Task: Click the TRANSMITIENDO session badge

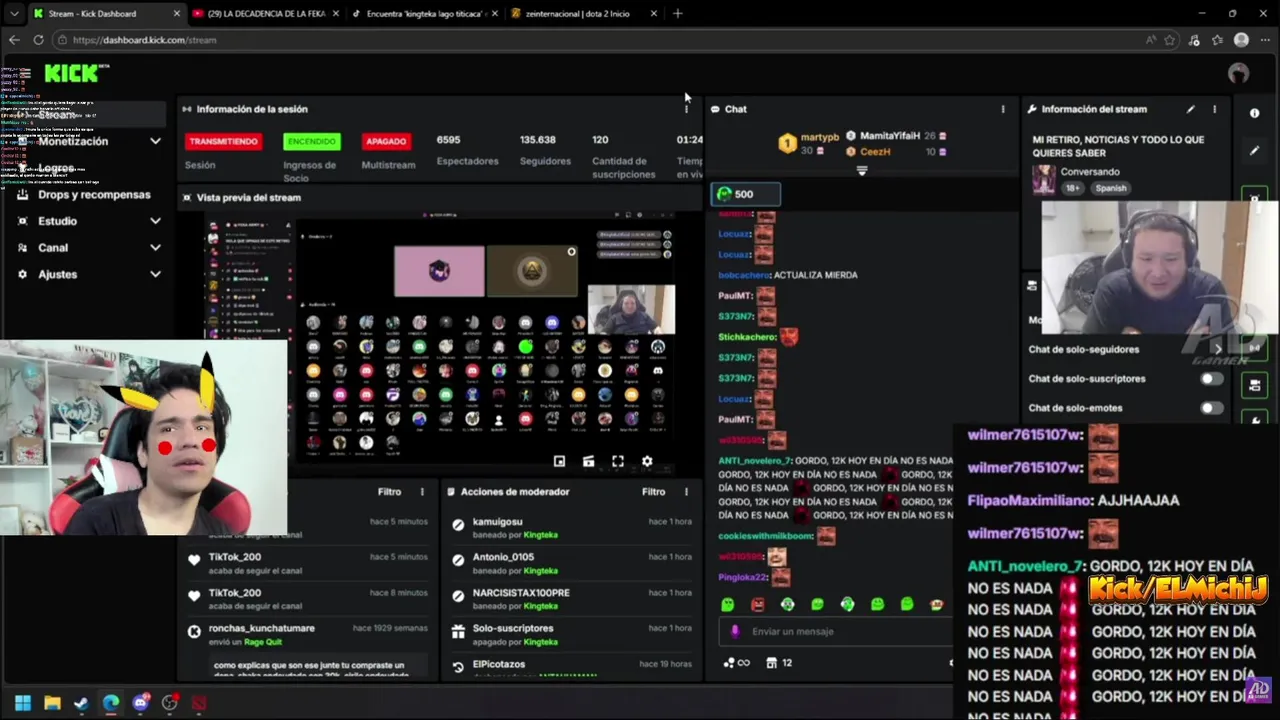Action: point(223,141)
